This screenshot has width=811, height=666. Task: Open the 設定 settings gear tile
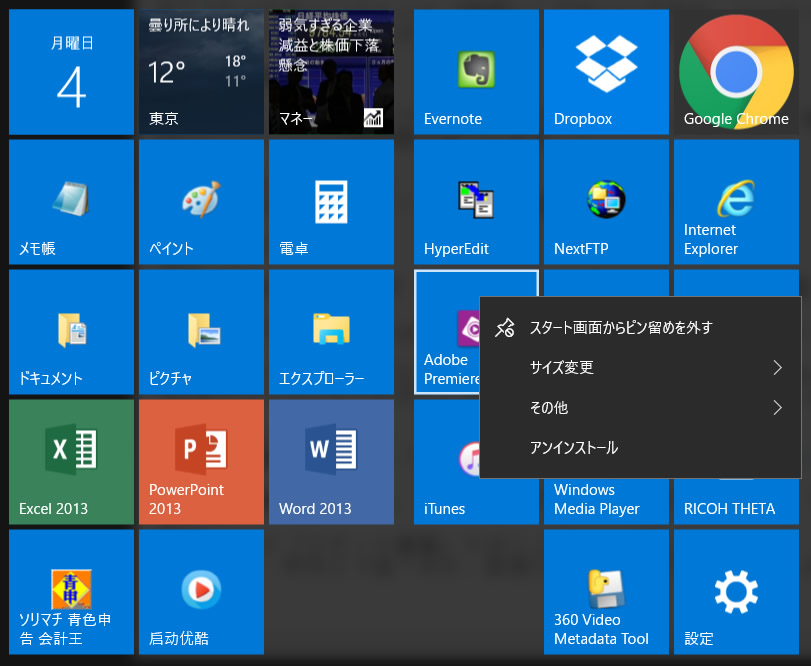(736, 592)
